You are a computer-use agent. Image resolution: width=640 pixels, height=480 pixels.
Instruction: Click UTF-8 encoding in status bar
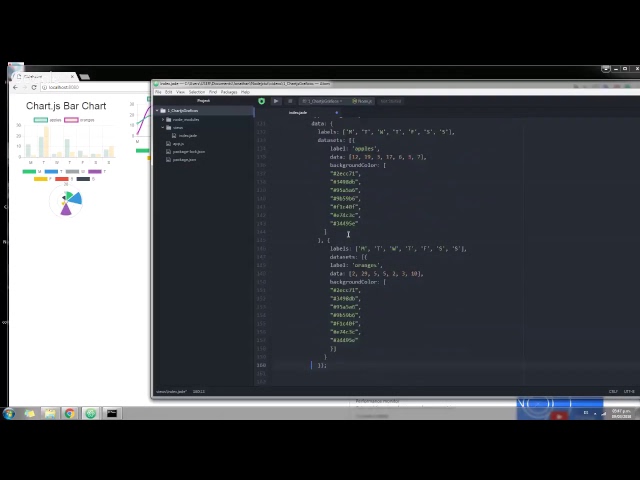[629, 391]
